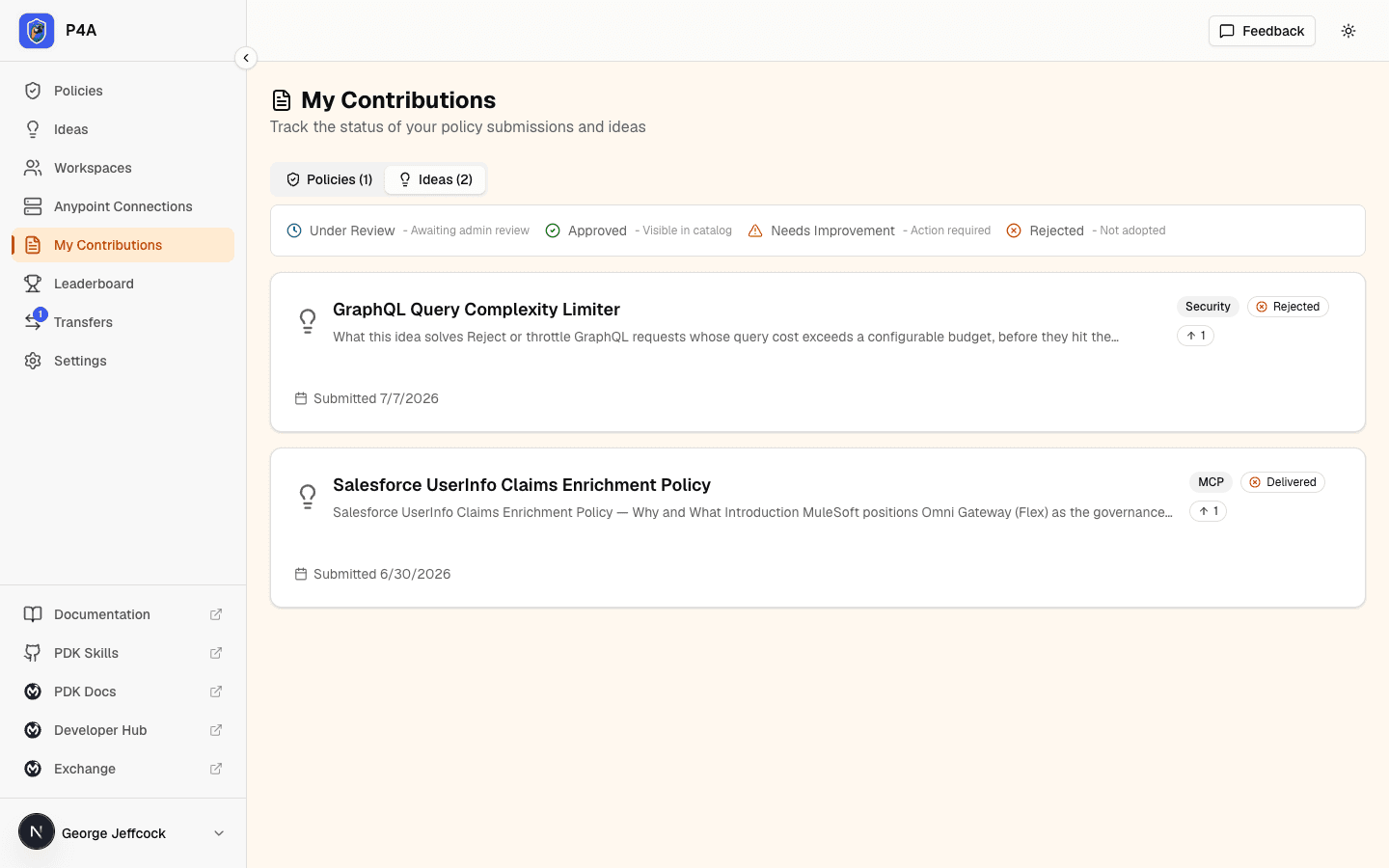Image resolution: width=1389 pixels, height=868 pixels.
Task: Click the 'Awaiting admin review' legend text
Action: pos(466,231)
